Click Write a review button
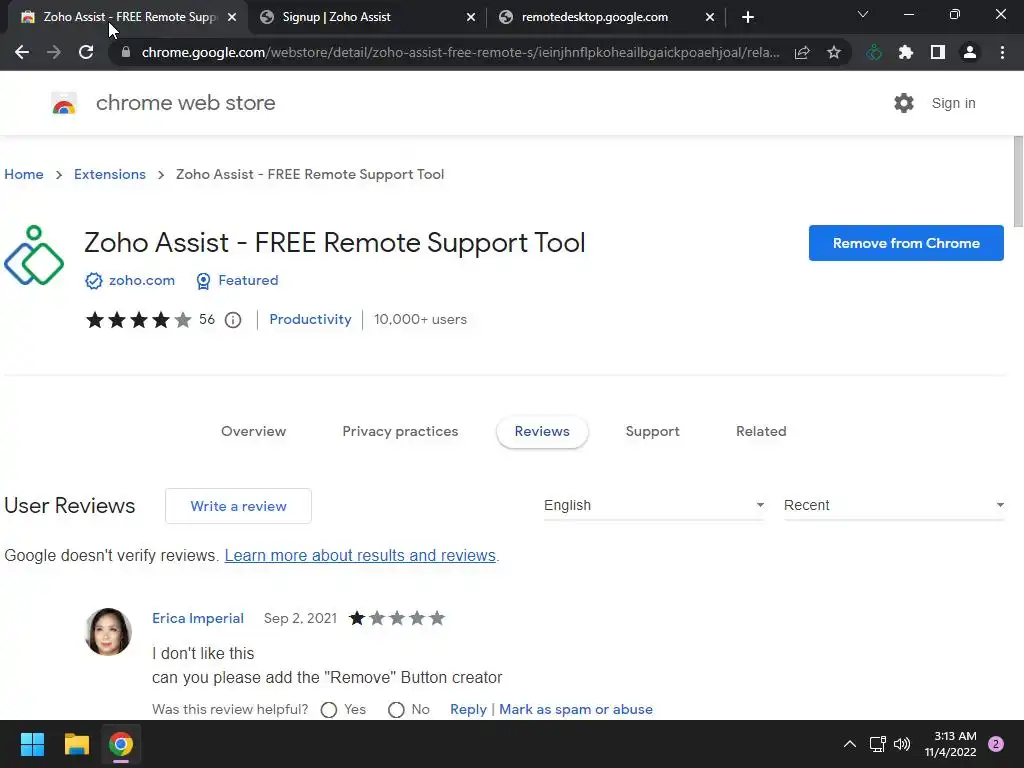Image resolution: width=1024 pixels, height=768 pixels. 238,506
